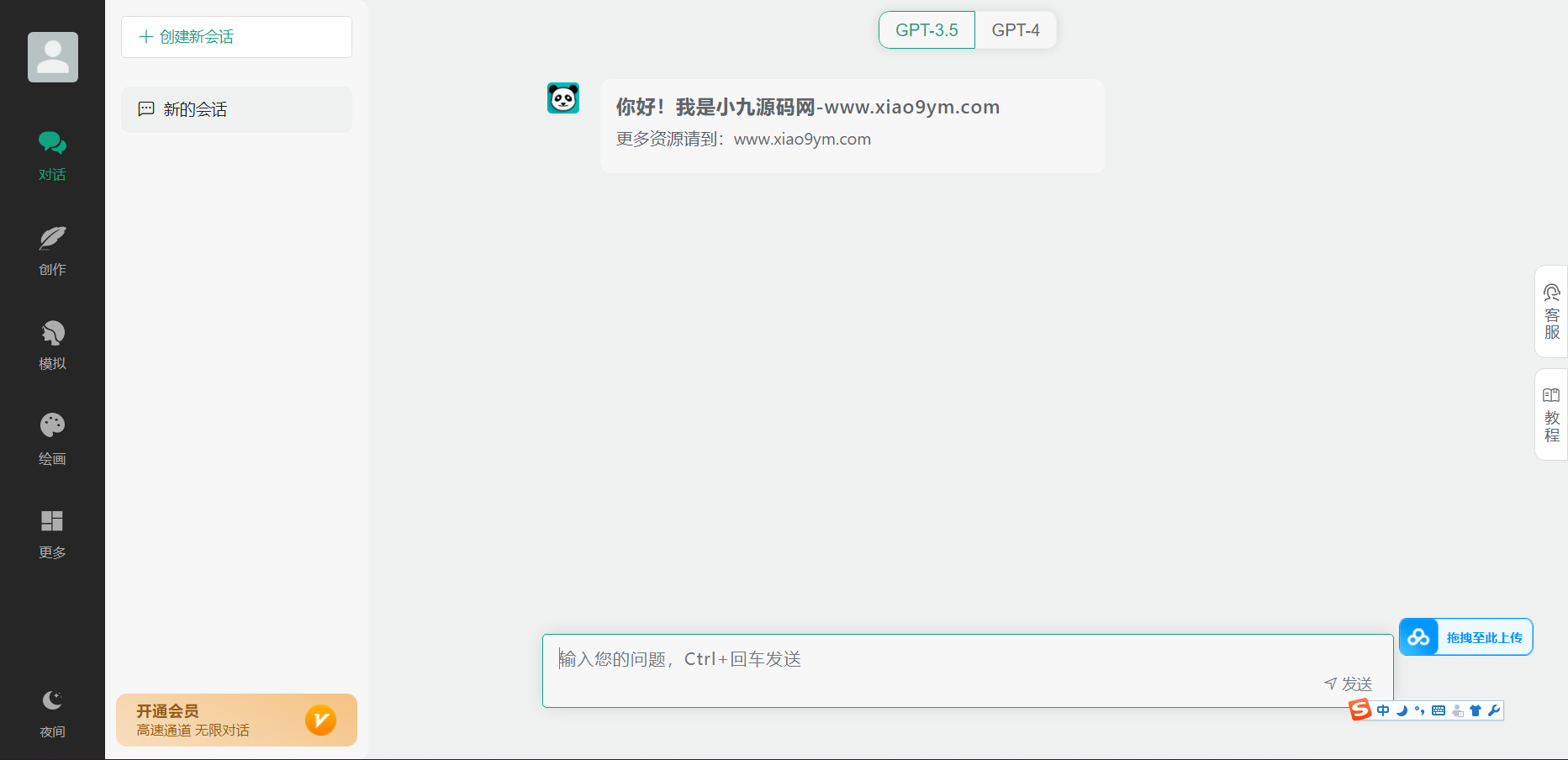Screen dimensions: 1568x760
Task: Click the Baidu cloud upload icon
Action: (1419, 637)
